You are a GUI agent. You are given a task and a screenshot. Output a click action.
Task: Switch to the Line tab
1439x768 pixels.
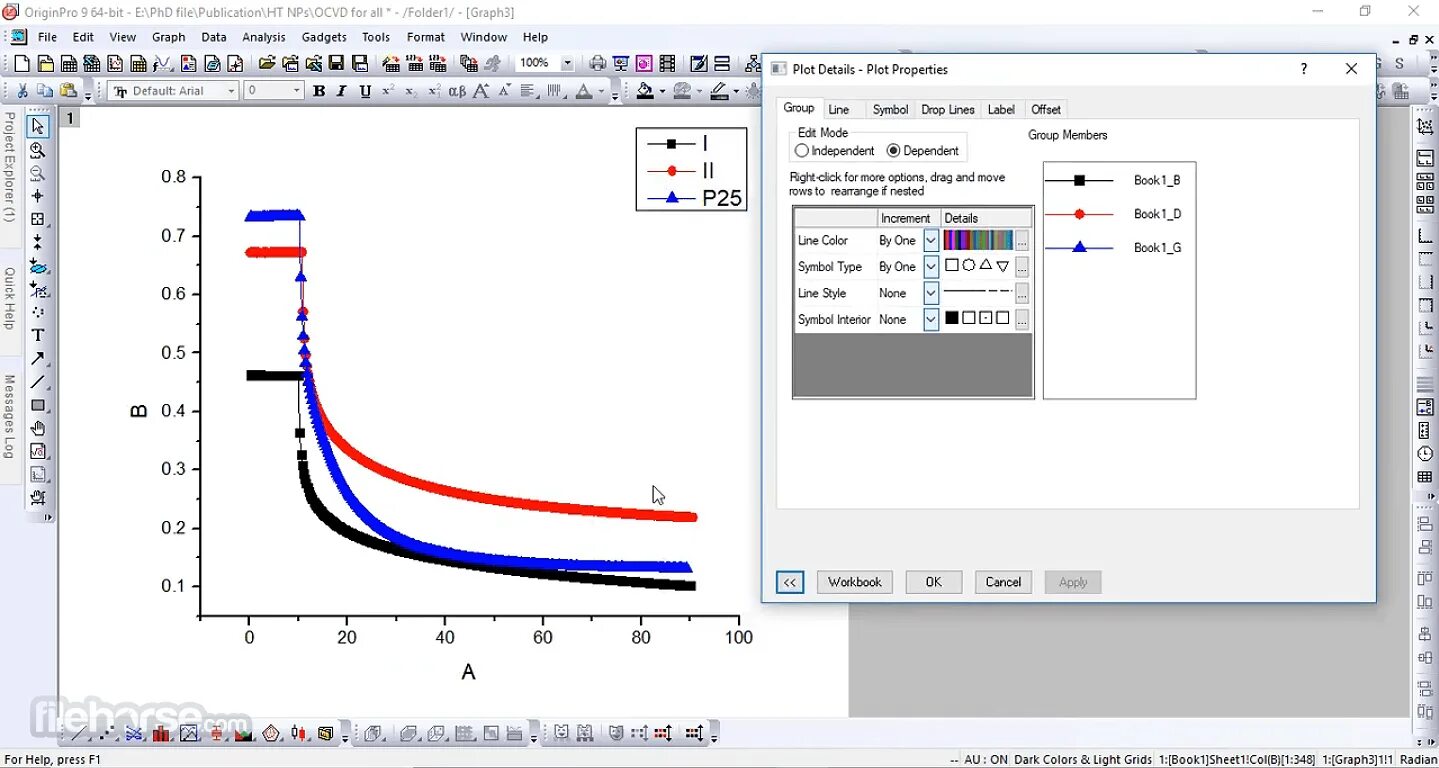pyautogui.click(x=839, y=110)
